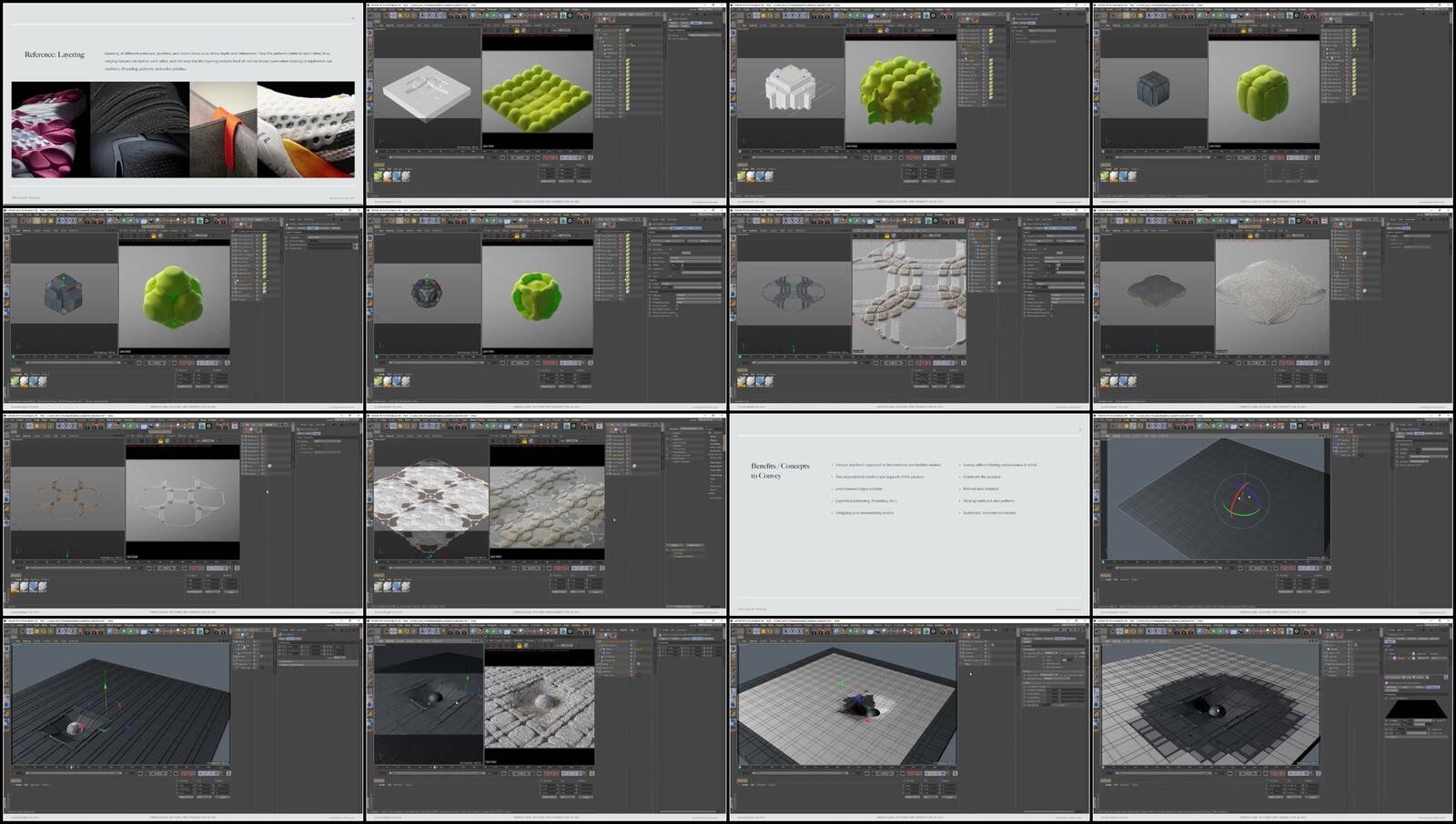Image resolution: width=1456 pixels, height=824 pixels.
Task: Open frame with sphere in white textured dent
Action: point(546,719)
